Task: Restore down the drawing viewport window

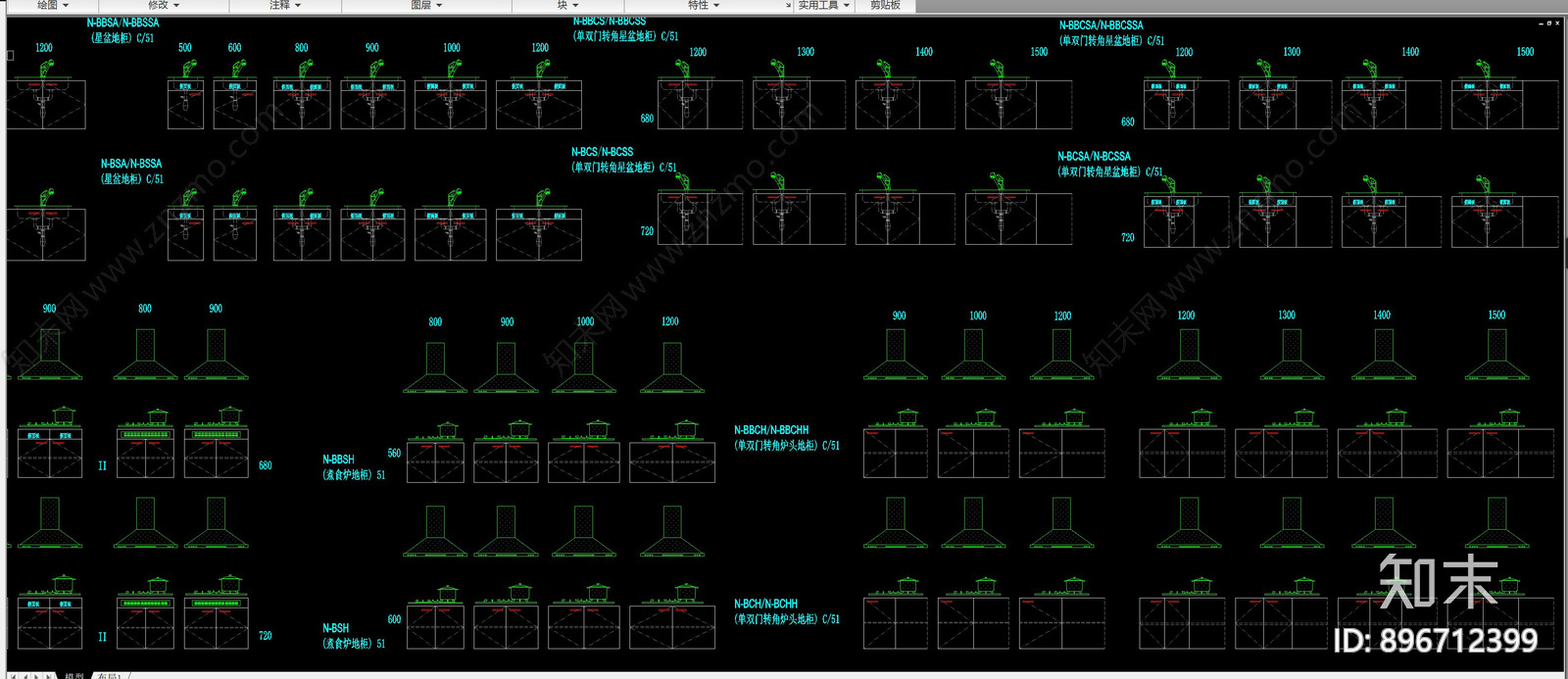Action: [1549, 23]
